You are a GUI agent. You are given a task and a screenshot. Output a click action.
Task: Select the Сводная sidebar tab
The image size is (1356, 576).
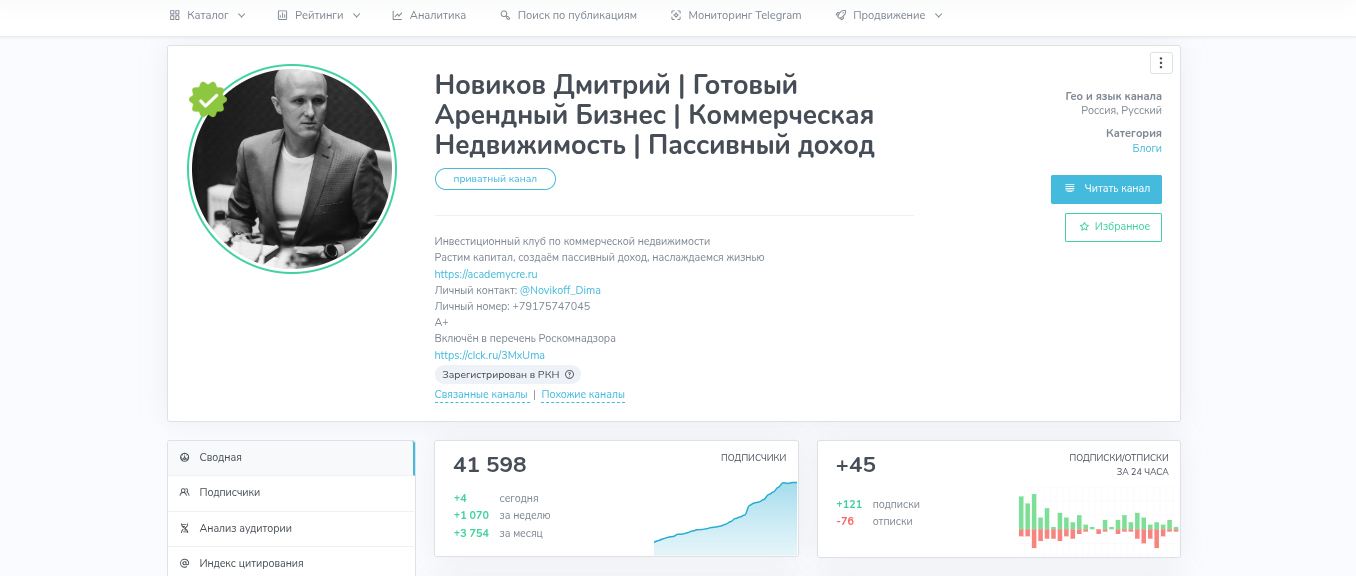tap(291, 458)
